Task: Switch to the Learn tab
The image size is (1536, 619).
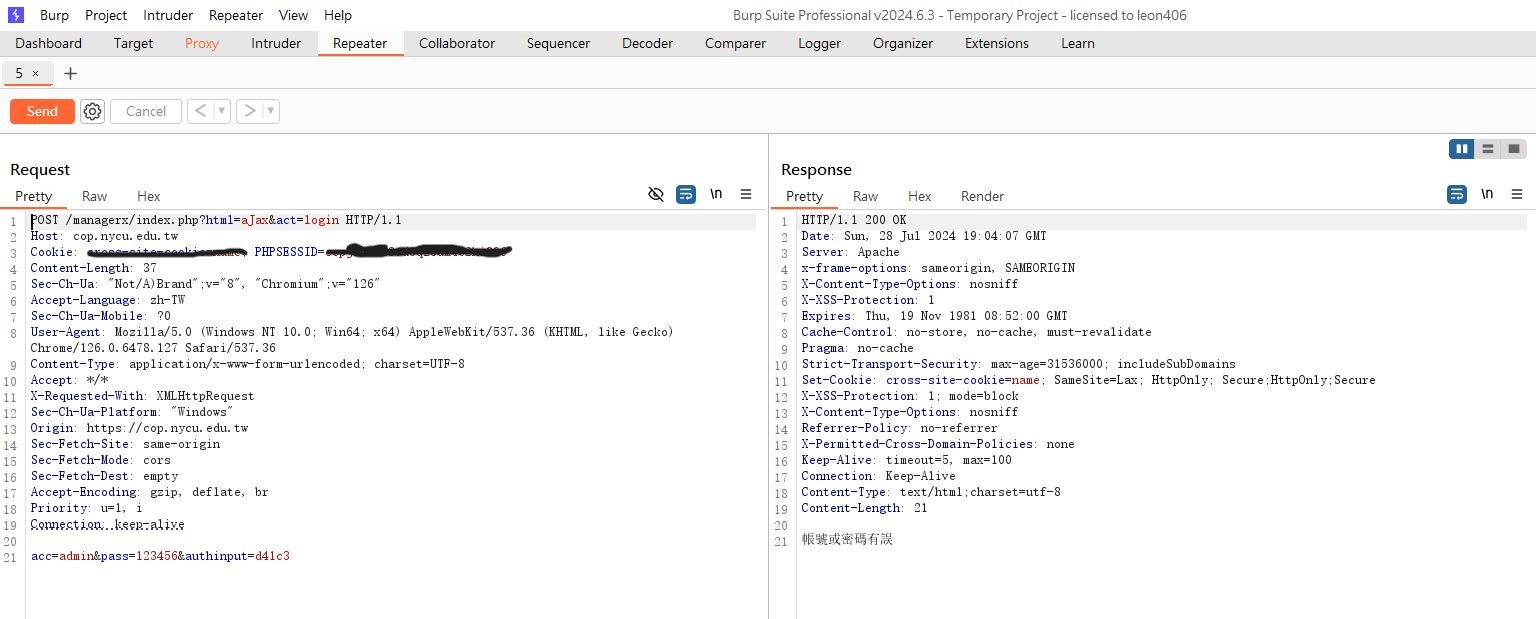Action: tap(1078, 43)
